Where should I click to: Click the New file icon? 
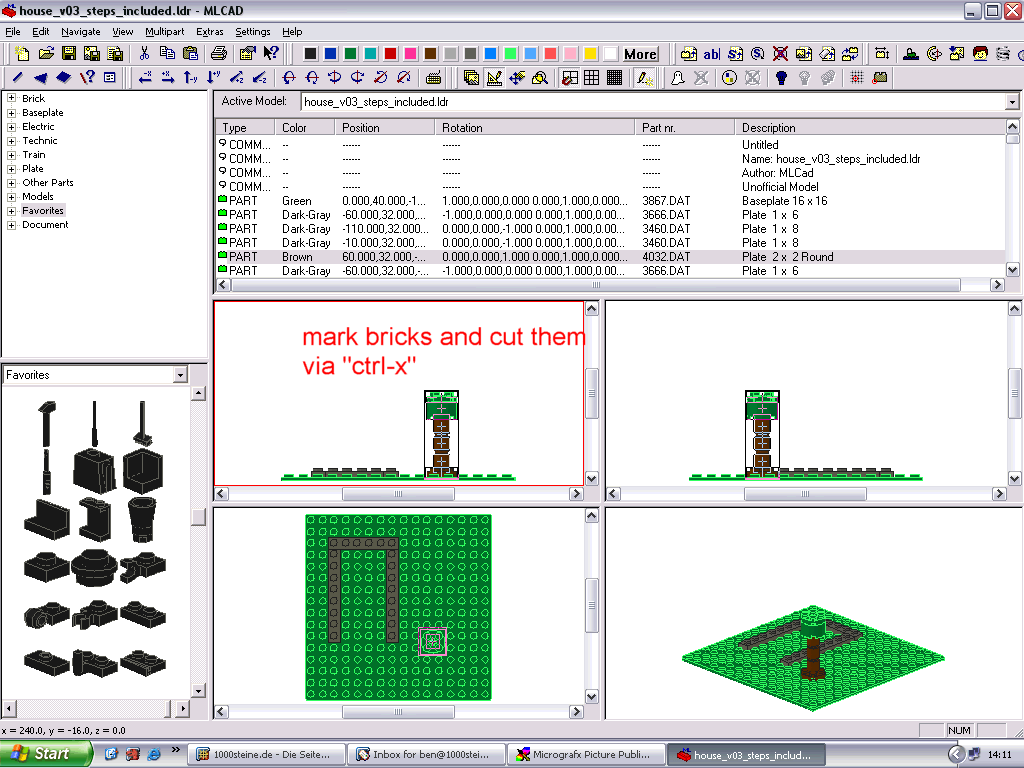click(22, 54)
